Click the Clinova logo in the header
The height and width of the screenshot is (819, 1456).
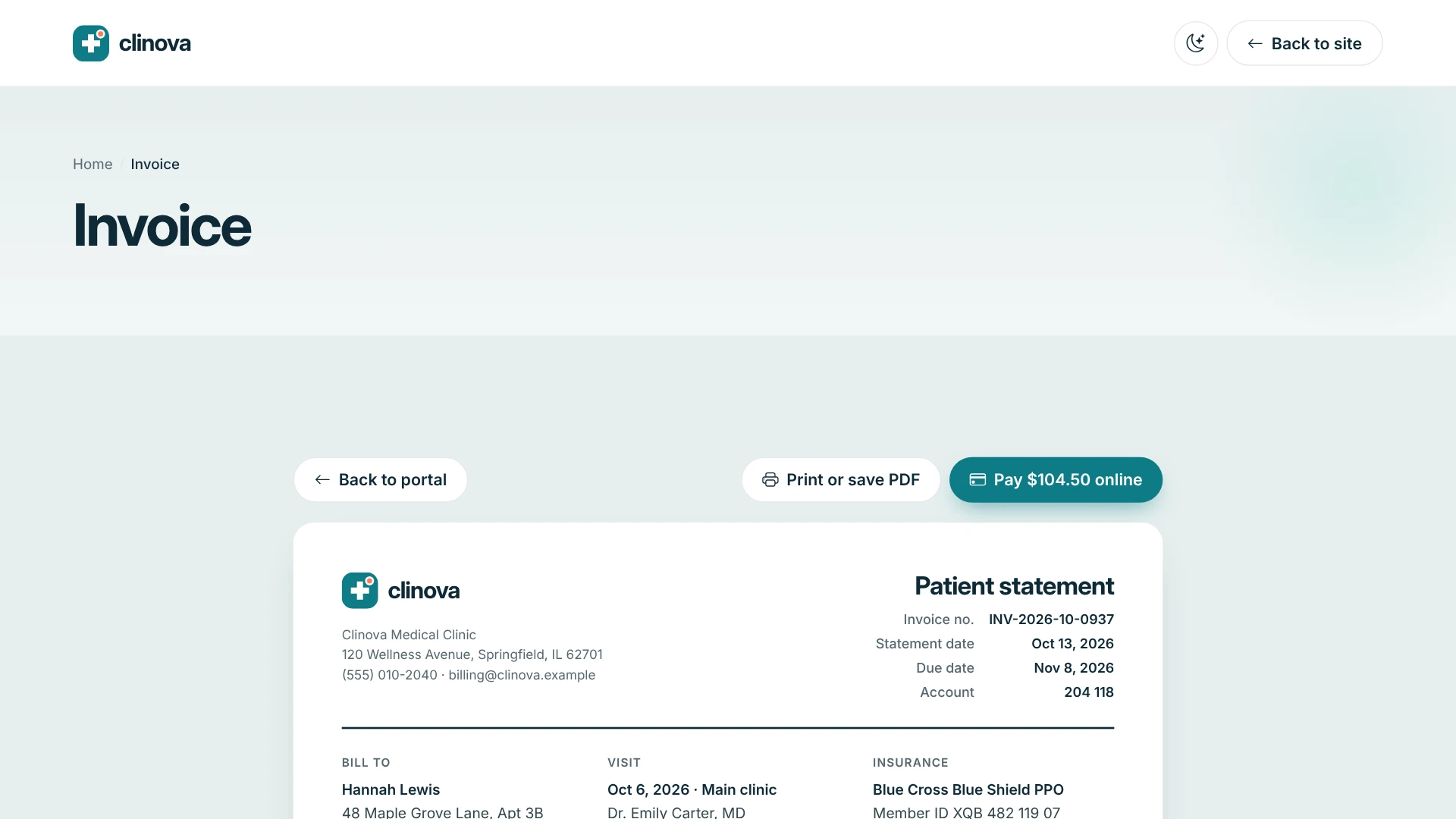[132, 43]
